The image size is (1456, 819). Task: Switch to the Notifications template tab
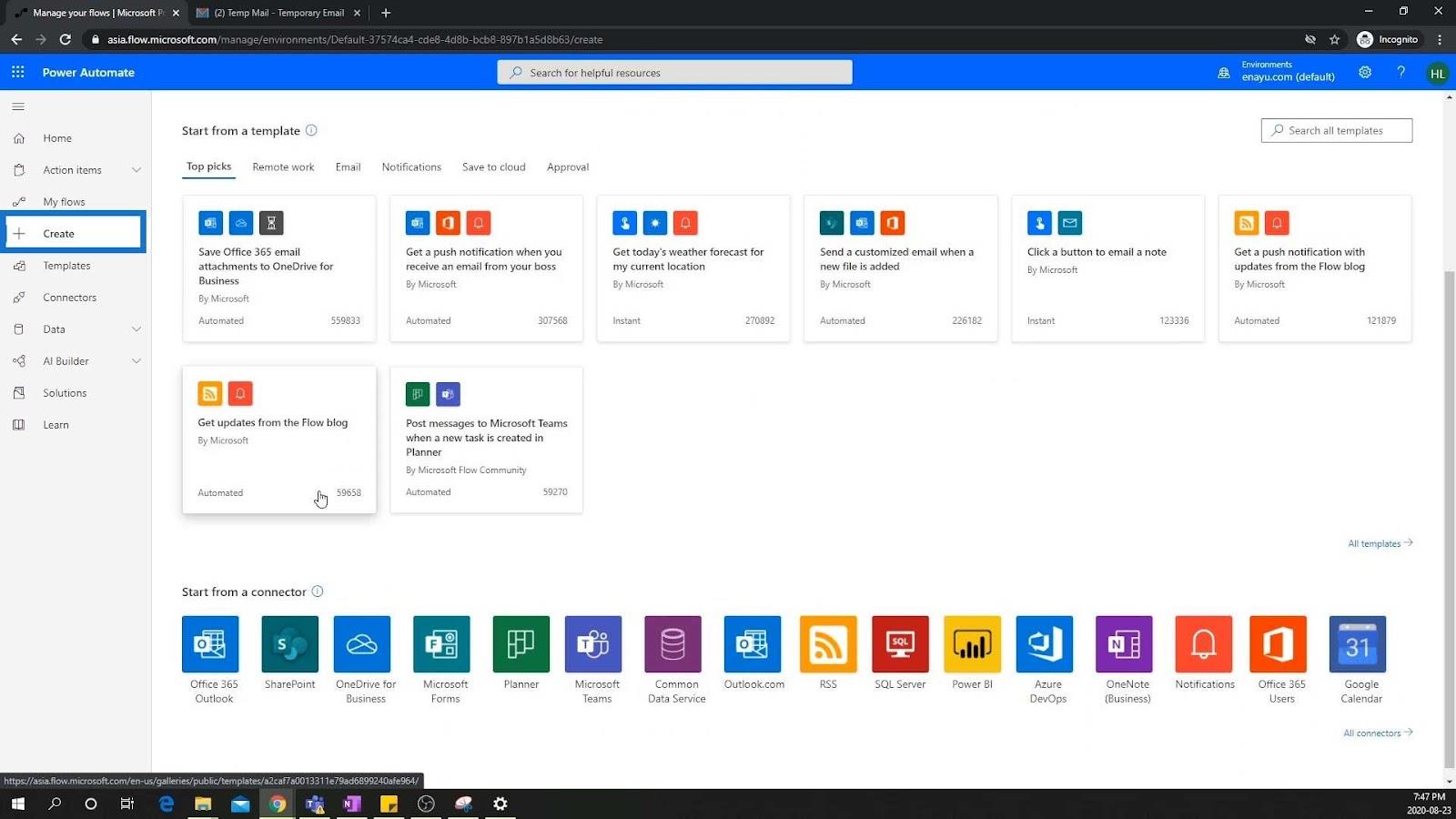411,167
